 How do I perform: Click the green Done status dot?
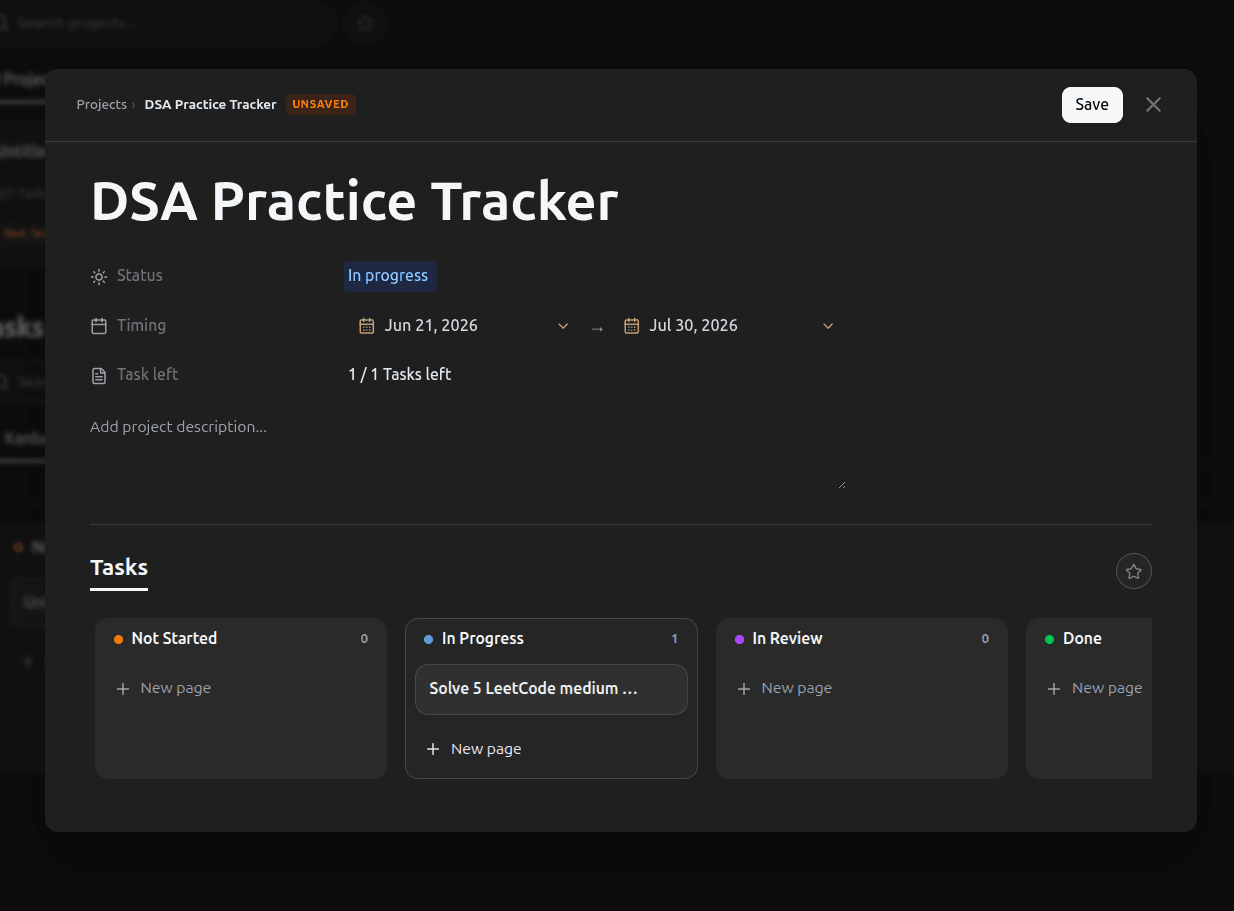1050,640
